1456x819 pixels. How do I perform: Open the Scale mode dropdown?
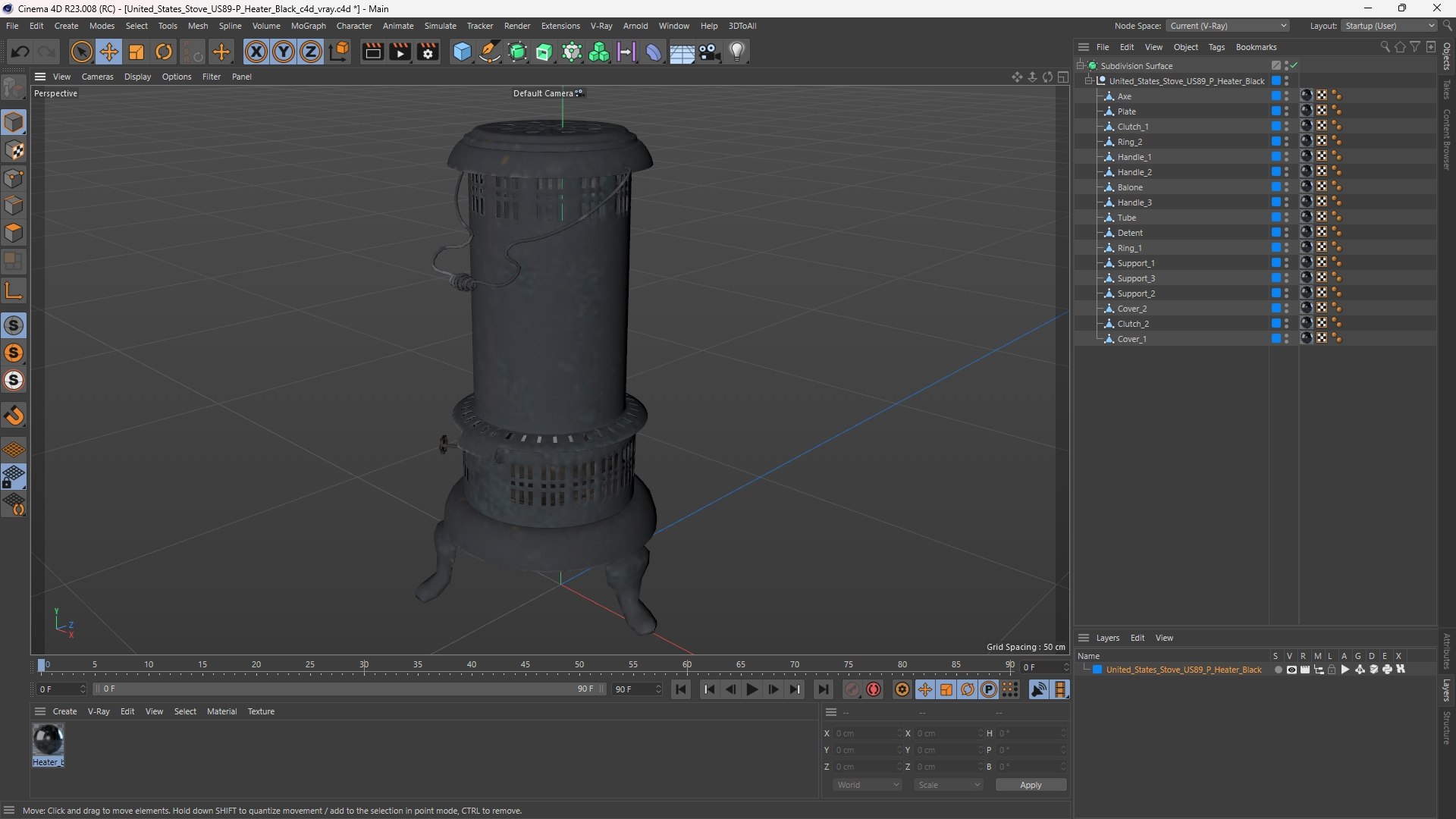tap(949, 785)
